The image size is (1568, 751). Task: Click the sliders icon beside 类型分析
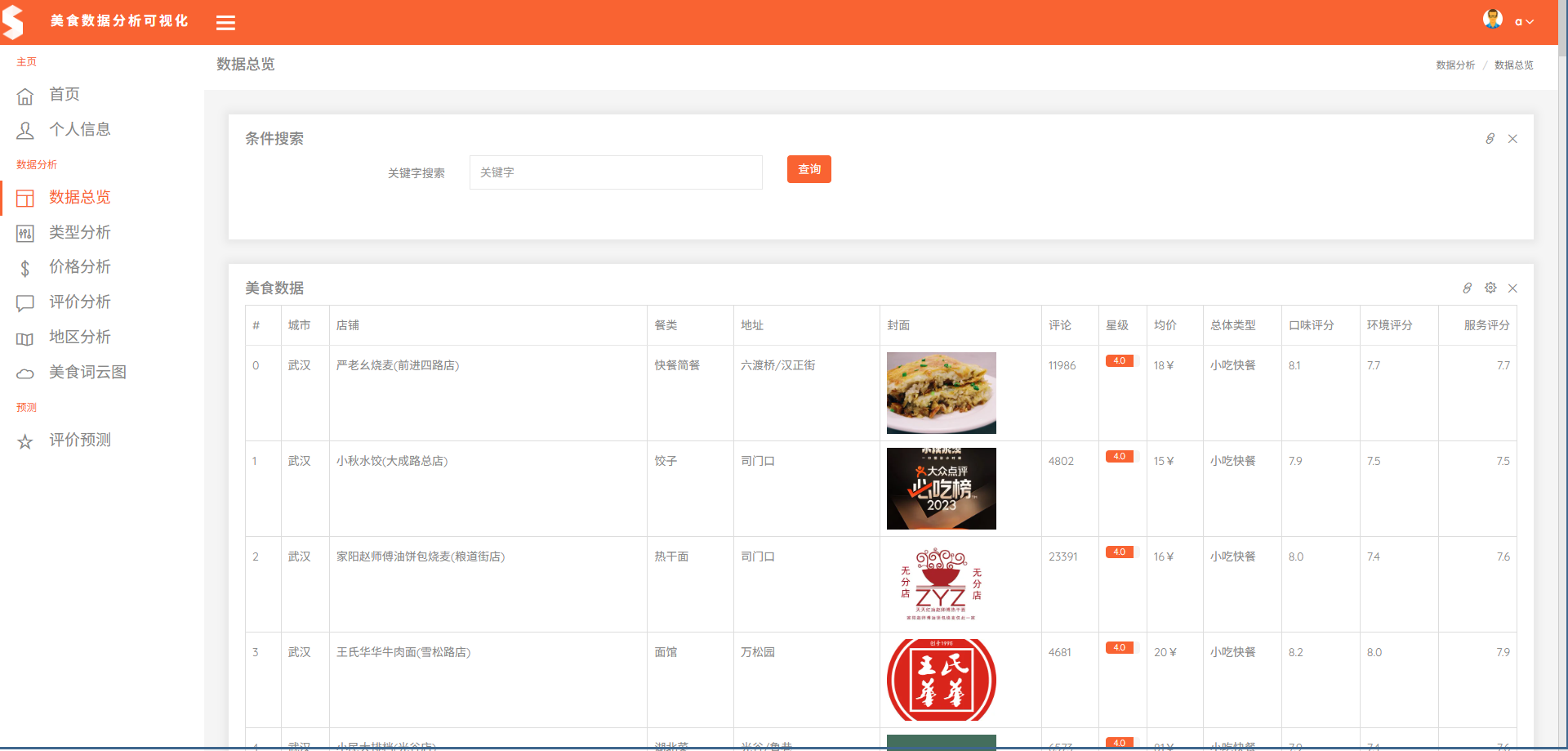pos(25,234)
